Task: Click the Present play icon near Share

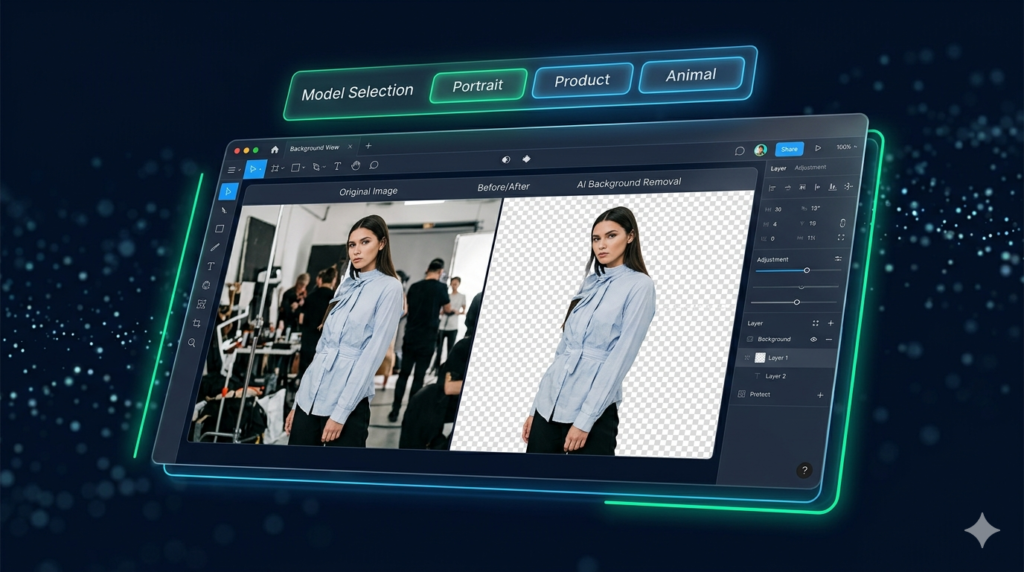Action: point(818,148)
